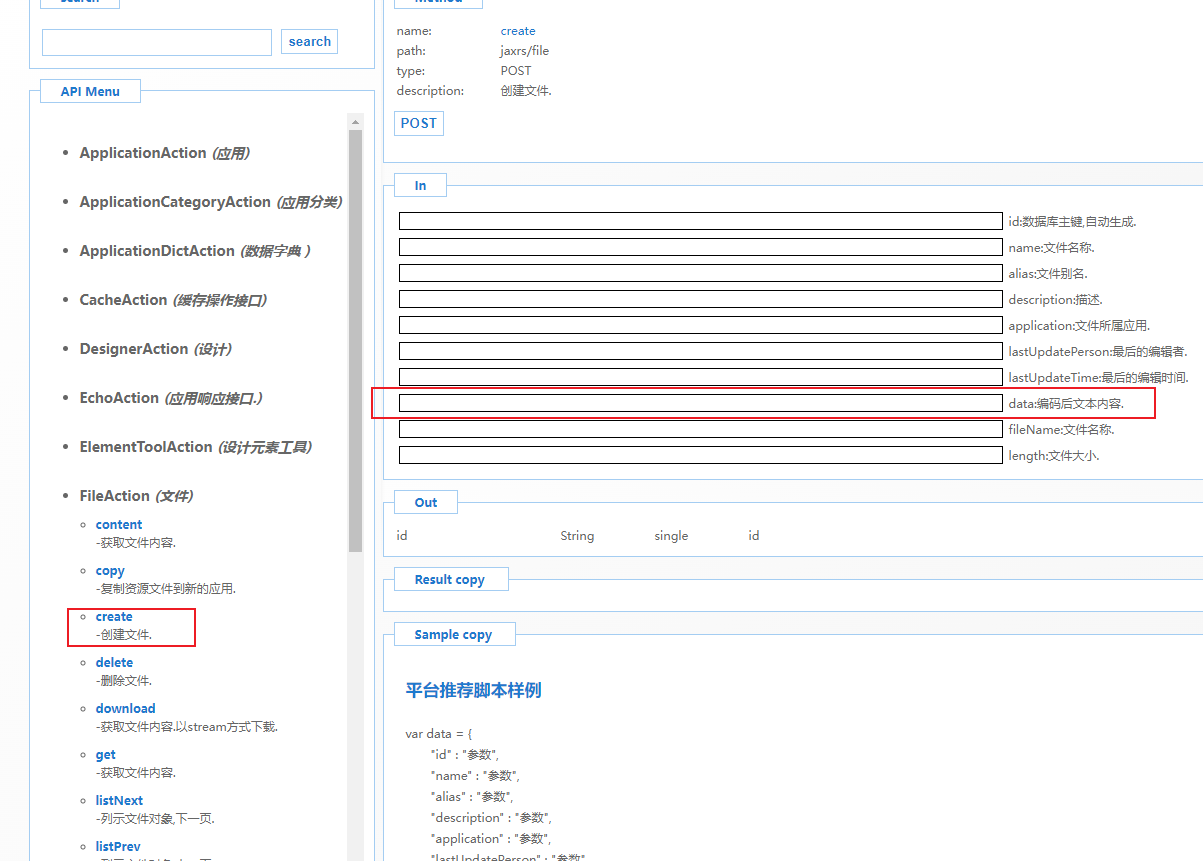Focus the search text box
This screenshot has width=1203, height=861.
(x=157, y=42)
